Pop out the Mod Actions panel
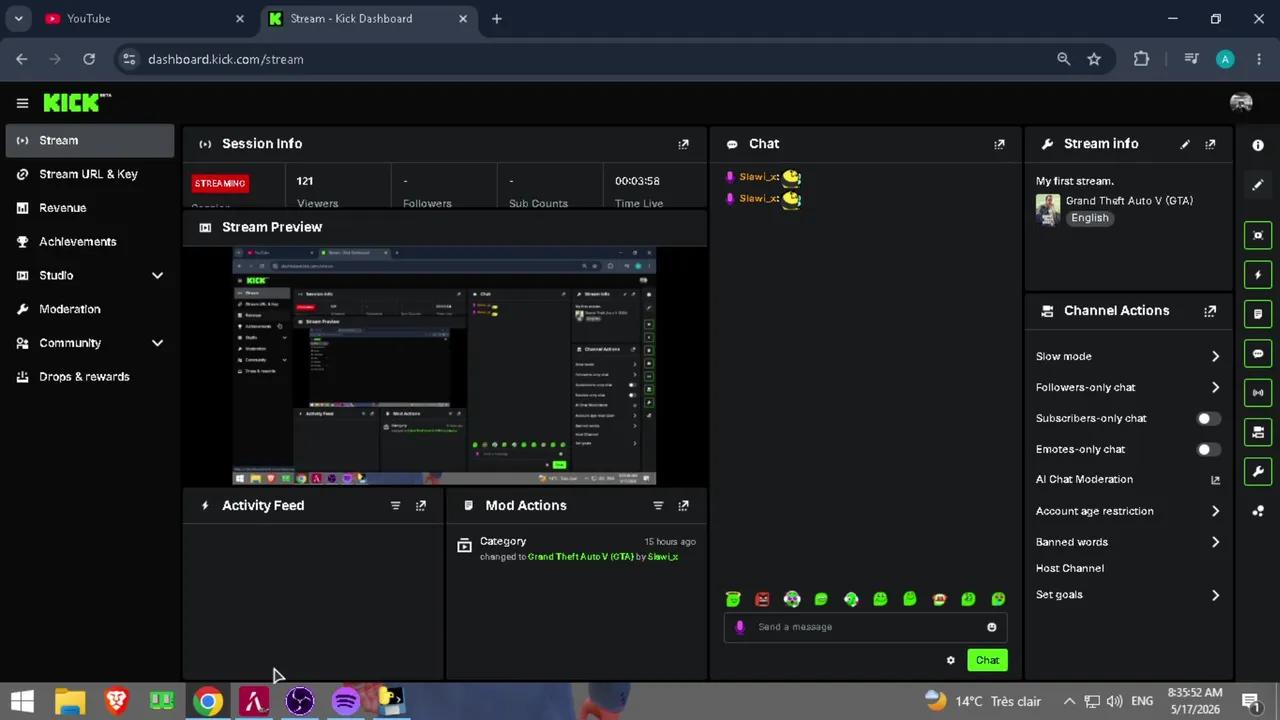Screen dimensions: 1280x720 pyautogui.click(x=683, y=506)
